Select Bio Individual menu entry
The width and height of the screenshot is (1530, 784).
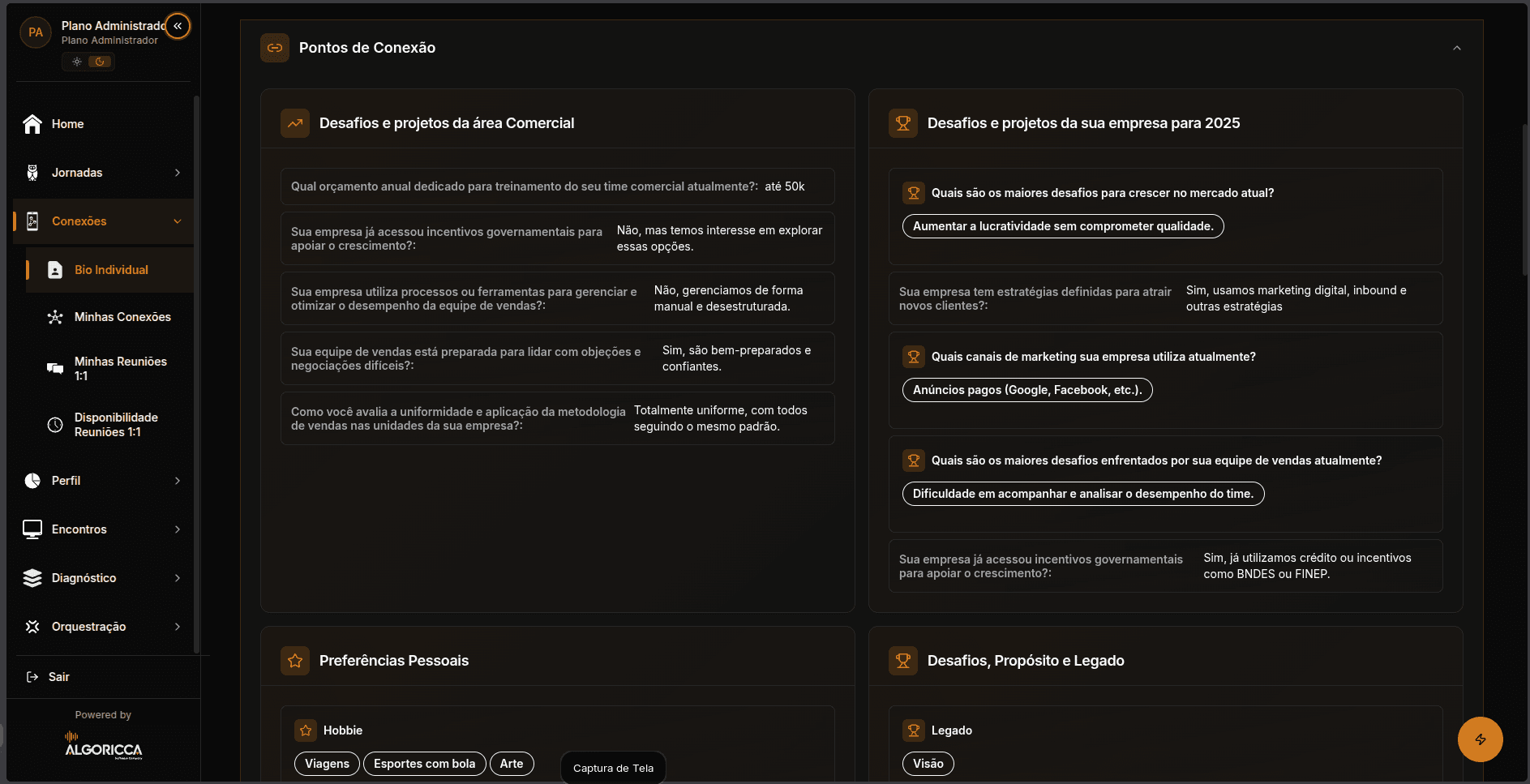[109, 270]
